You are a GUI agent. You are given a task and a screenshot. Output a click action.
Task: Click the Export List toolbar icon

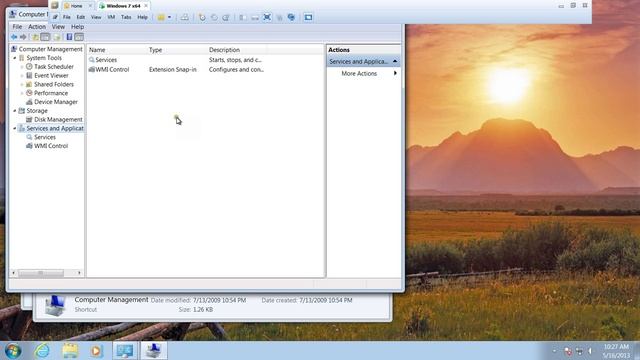[x=57, y=37]
